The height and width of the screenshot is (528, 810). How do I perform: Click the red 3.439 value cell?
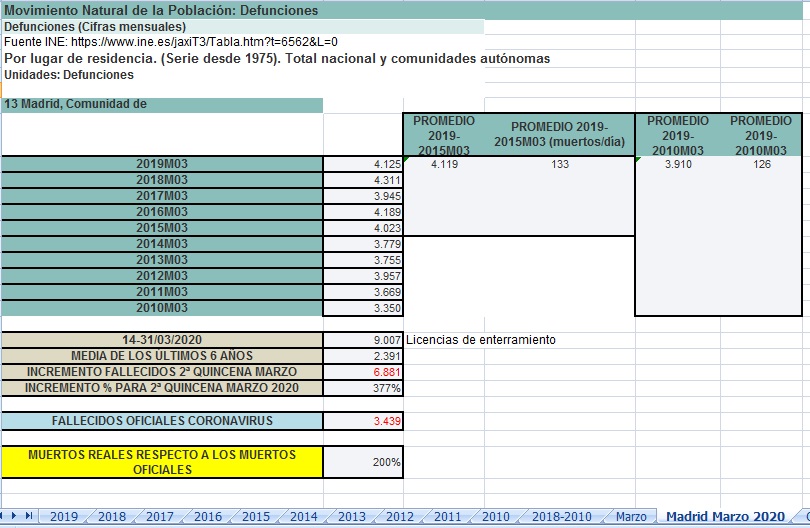click(363, 421)
